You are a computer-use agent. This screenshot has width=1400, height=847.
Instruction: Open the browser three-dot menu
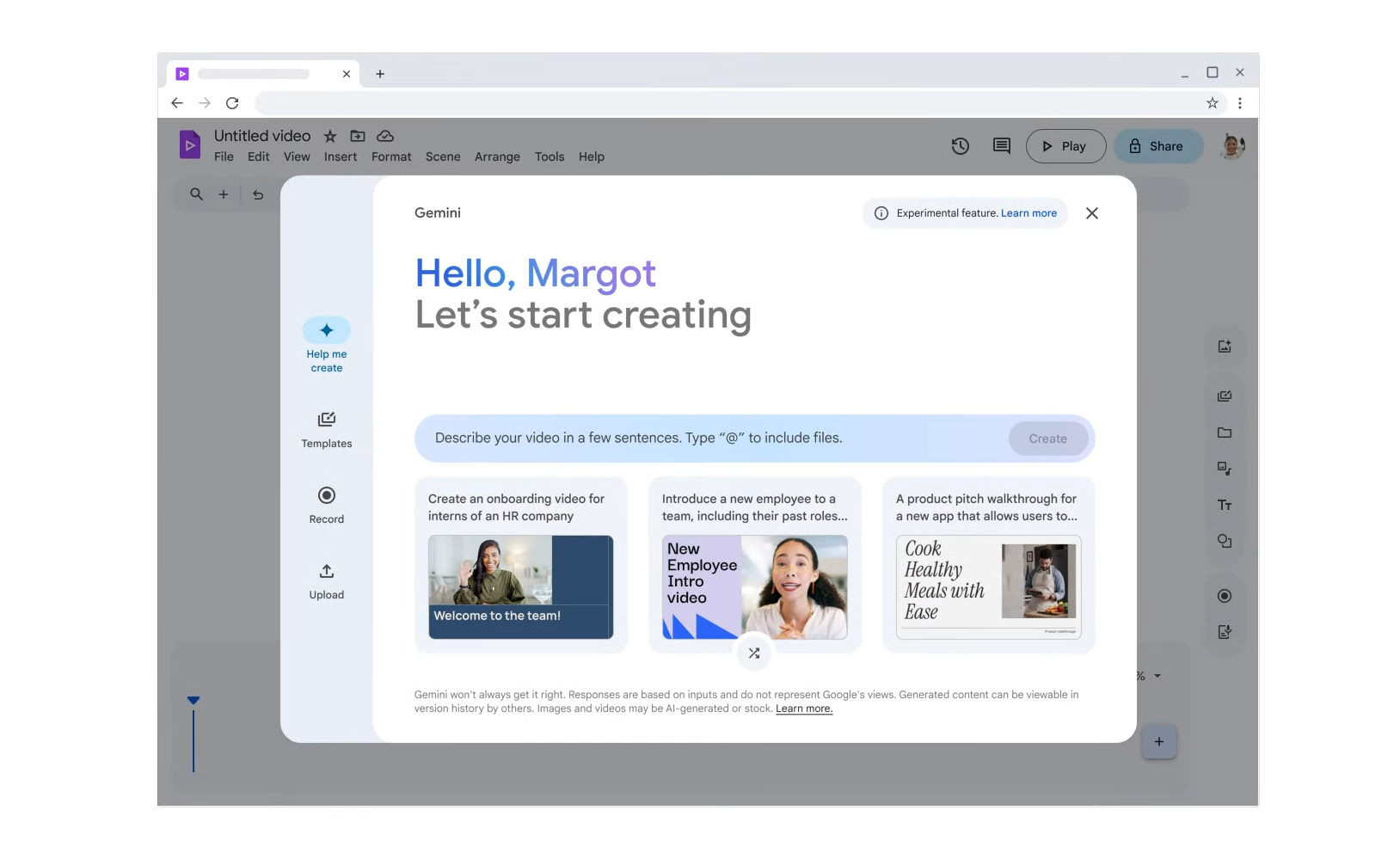pos(1240,103)
